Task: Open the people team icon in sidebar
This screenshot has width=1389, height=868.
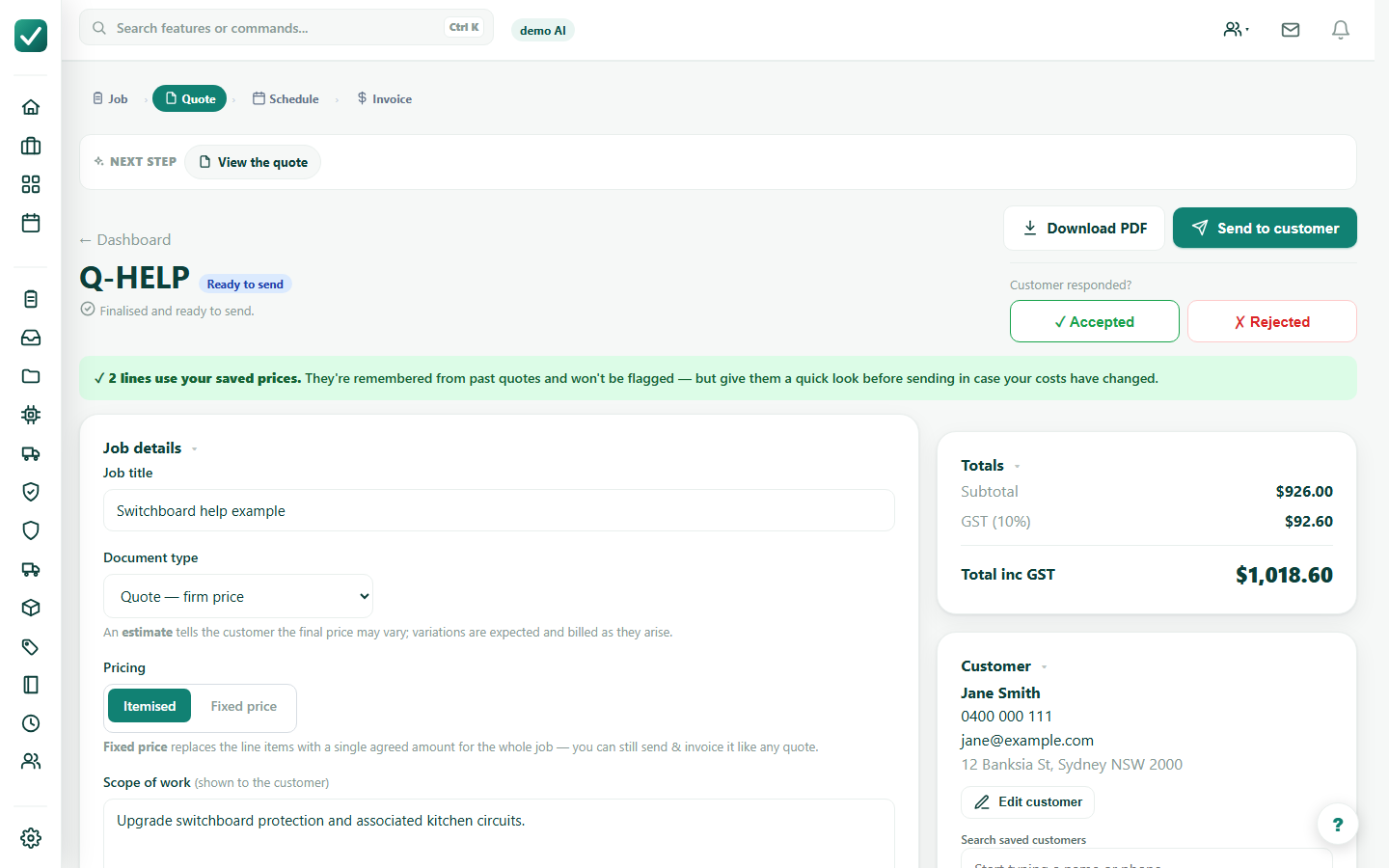Action: tap(31, 761)
